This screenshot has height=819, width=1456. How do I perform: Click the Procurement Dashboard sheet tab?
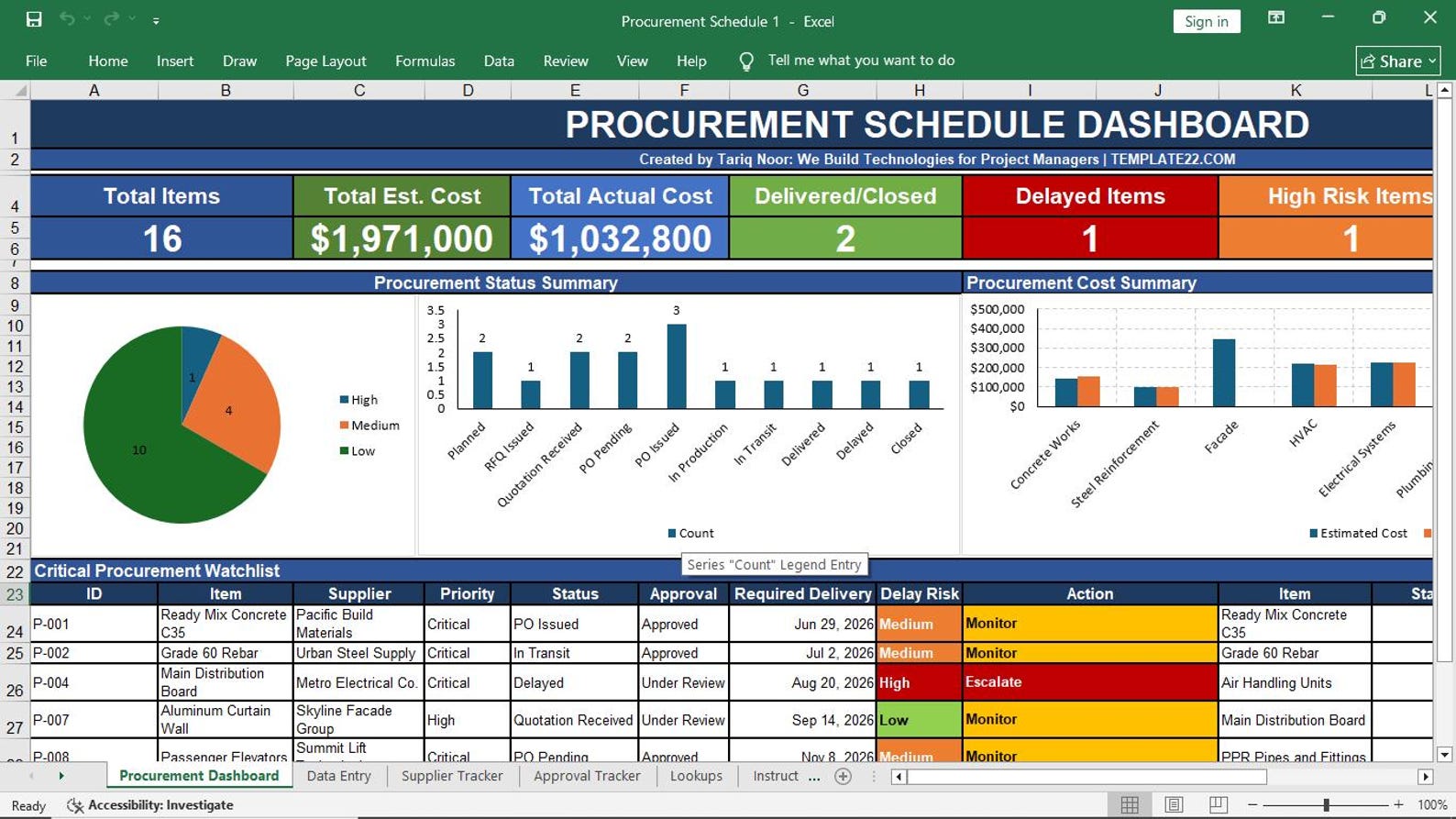[x=199, y=776]
